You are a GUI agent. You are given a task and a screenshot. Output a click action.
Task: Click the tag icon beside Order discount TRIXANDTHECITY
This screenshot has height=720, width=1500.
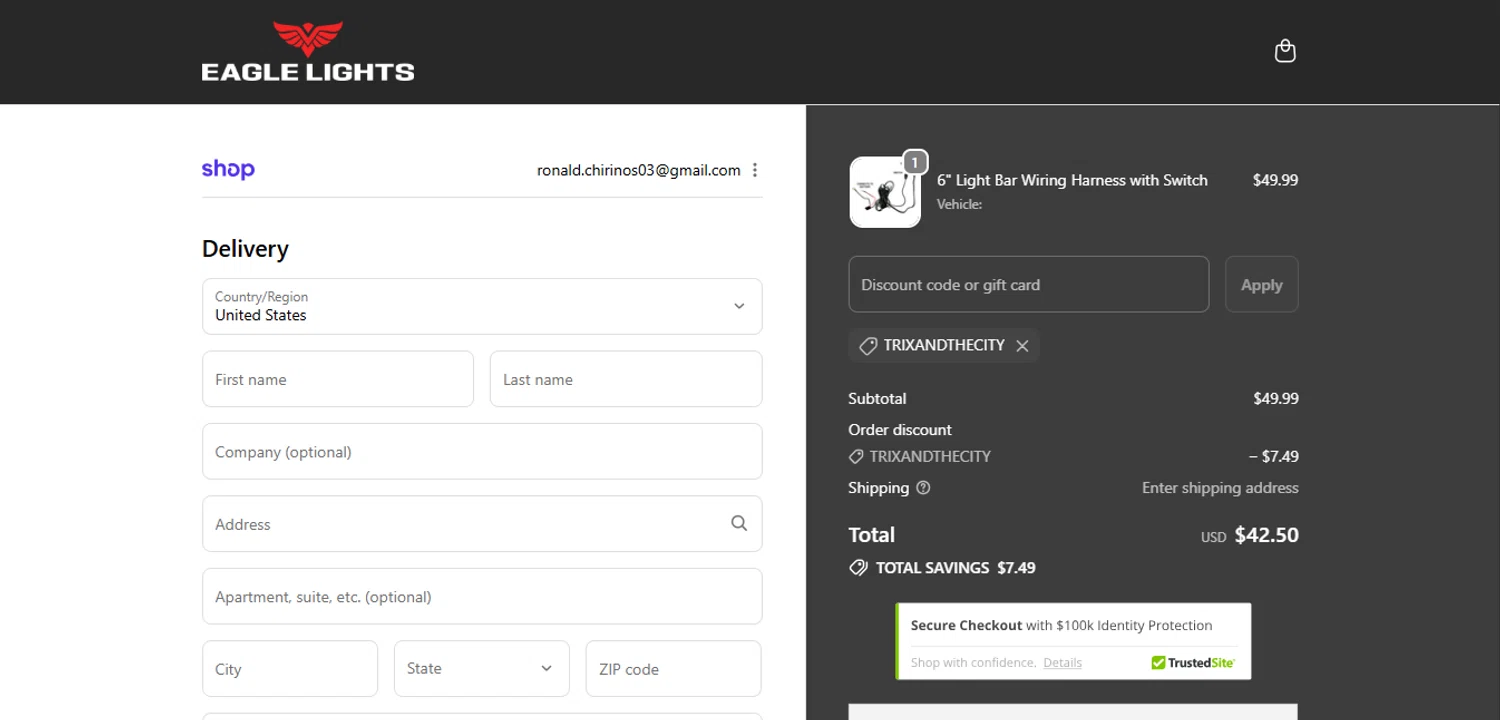pyautogui.click(x=856, y=456)
